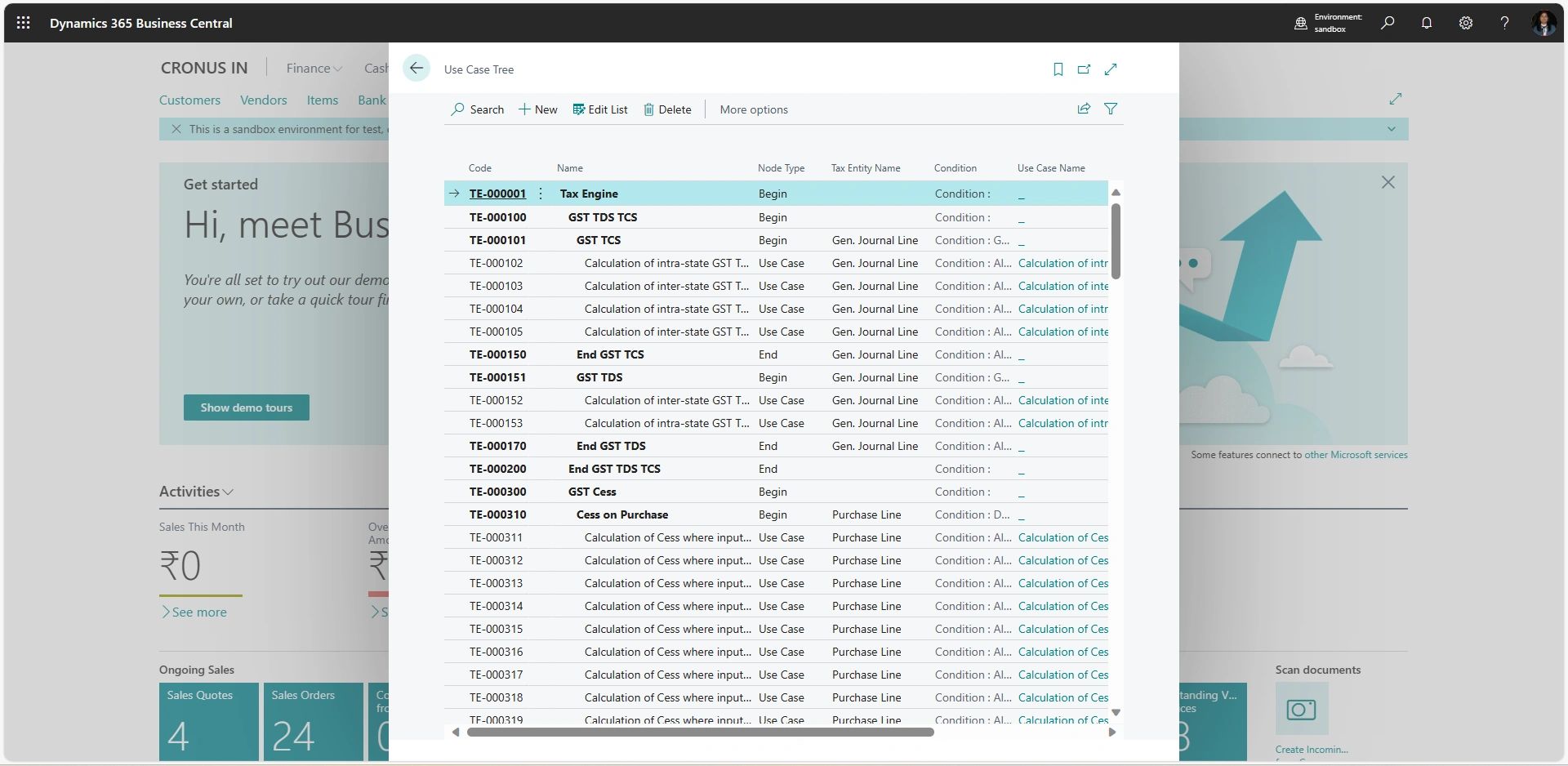Expand the Activities section chevron
The width and height of the screenshot is (1568, 766).
click(x=228, y=492)
